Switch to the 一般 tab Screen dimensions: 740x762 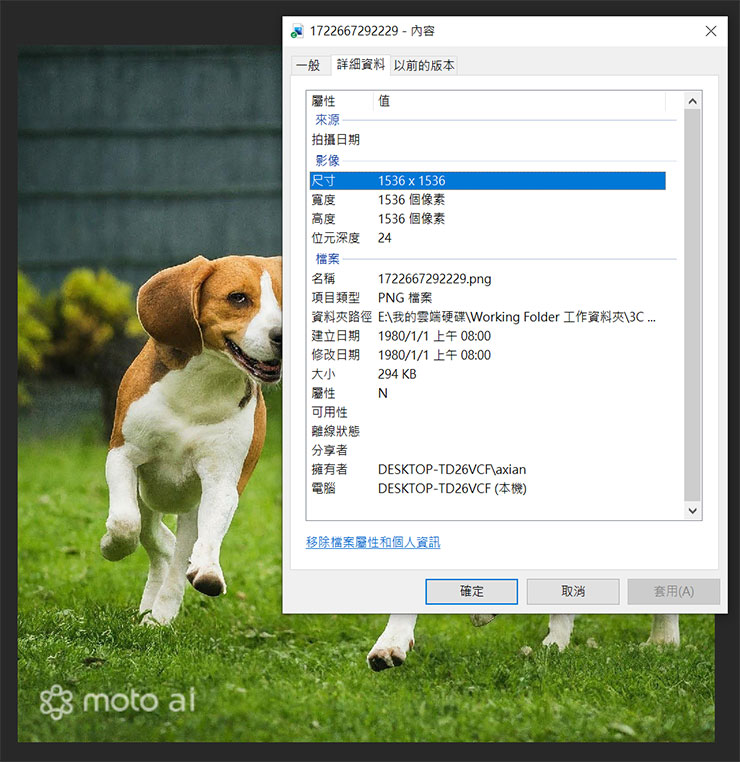(308, 65)
